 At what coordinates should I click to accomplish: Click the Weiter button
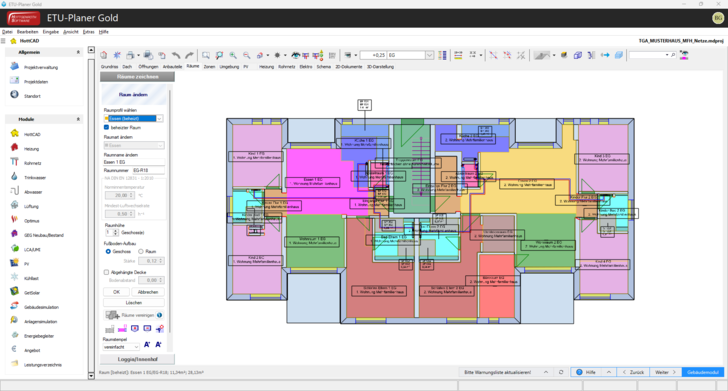pyautogui.click(x=665, y=372)
